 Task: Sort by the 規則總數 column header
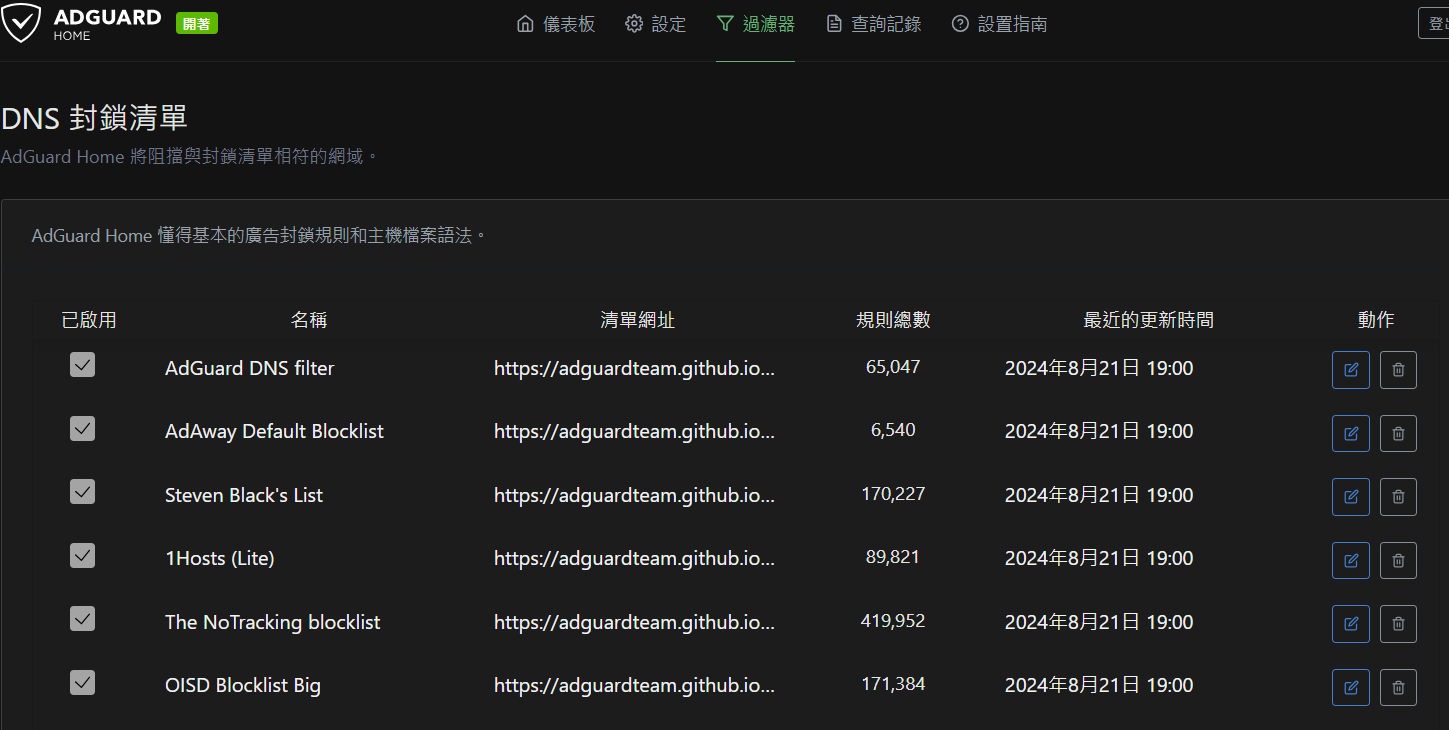pos(893,320)
